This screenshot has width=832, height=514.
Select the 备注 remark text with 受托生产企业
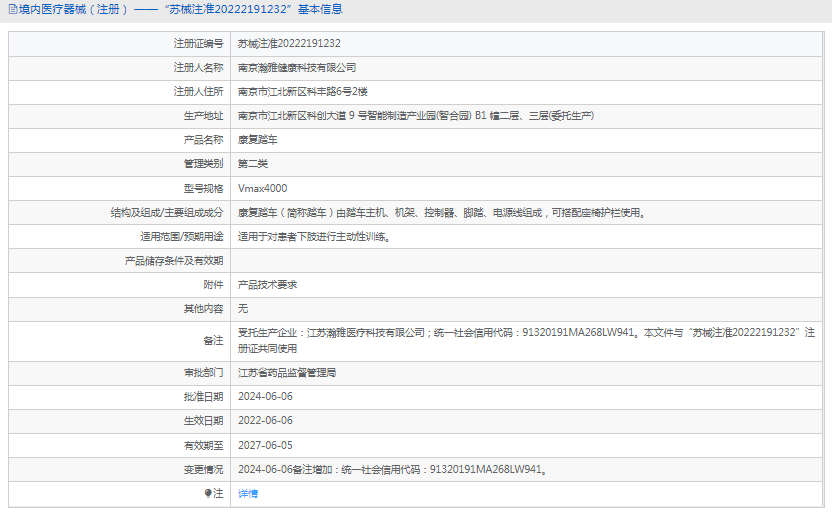point(526,341)
